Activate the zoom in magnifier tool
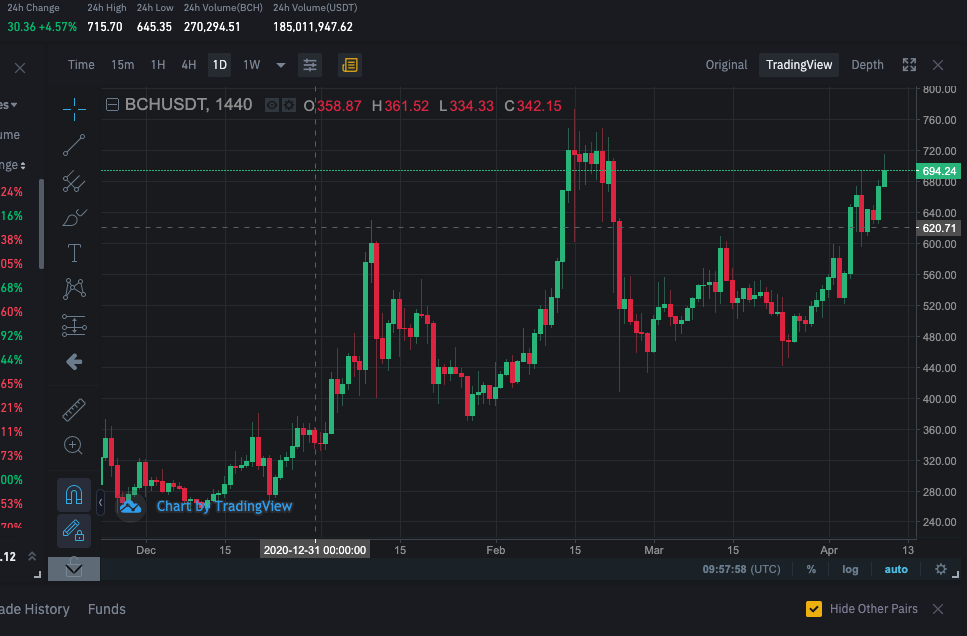 click(x=73, y=445)
